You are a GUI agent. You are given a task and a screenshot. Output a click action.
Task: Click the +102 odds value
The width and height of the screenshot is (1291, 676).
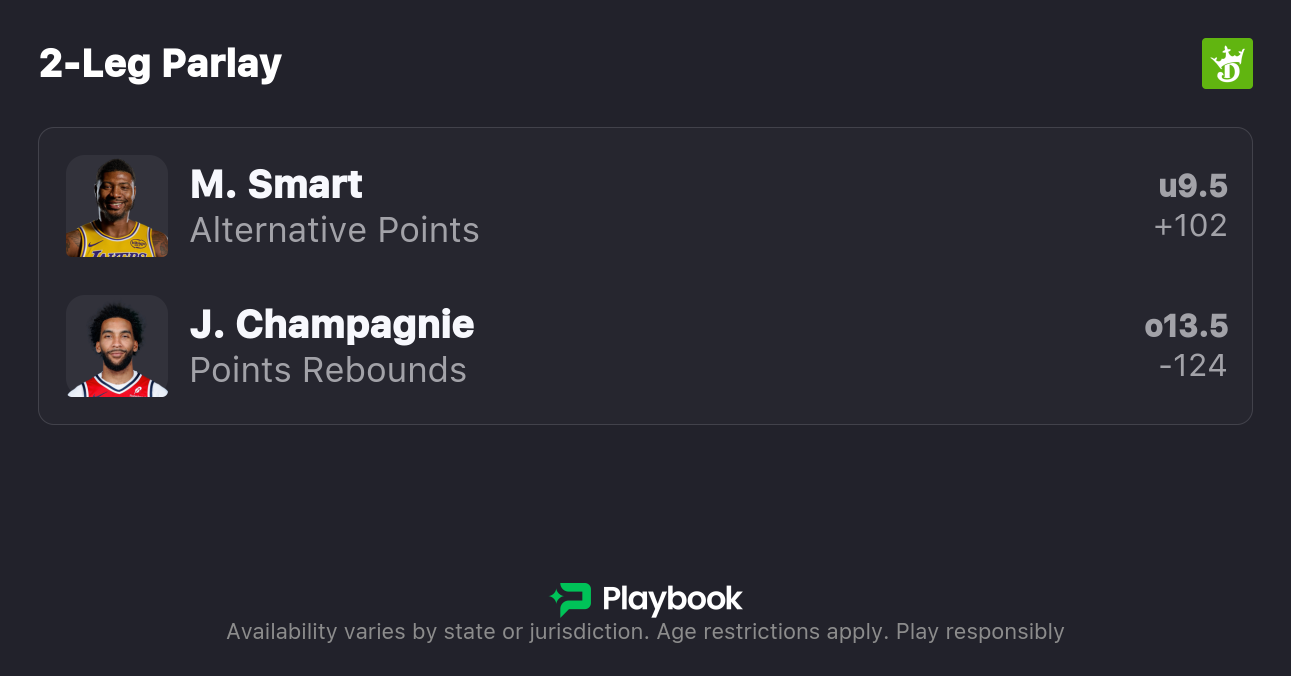click(x=1190, y=226)
